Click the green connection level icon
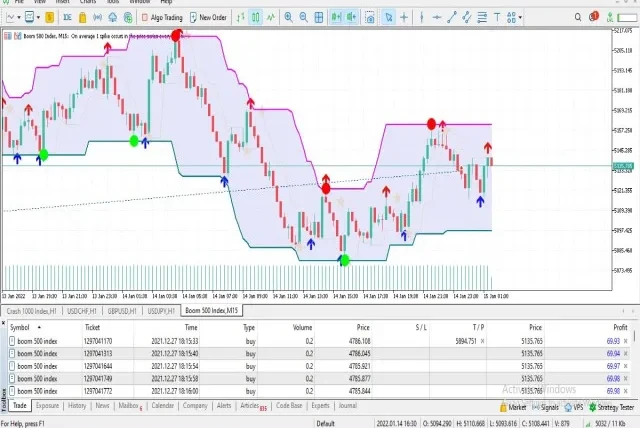The width and height of the screenshot is (640, 428). click(x=610, y=18)
